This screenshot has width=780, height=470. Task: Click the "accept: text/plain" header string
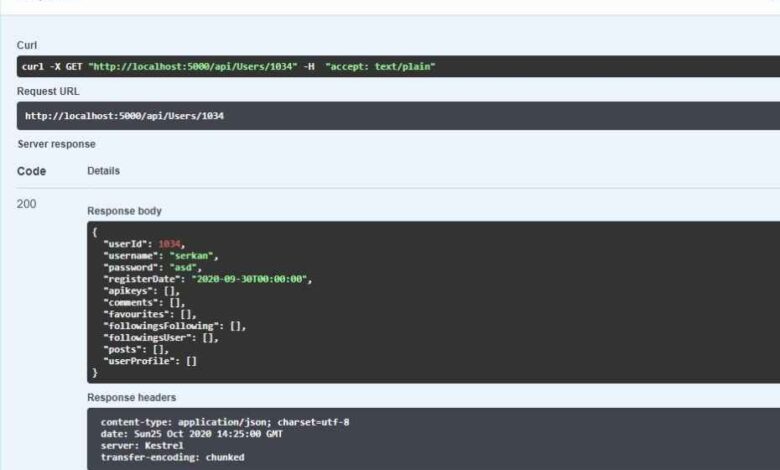pyautogui.click(x=381, y=67)
